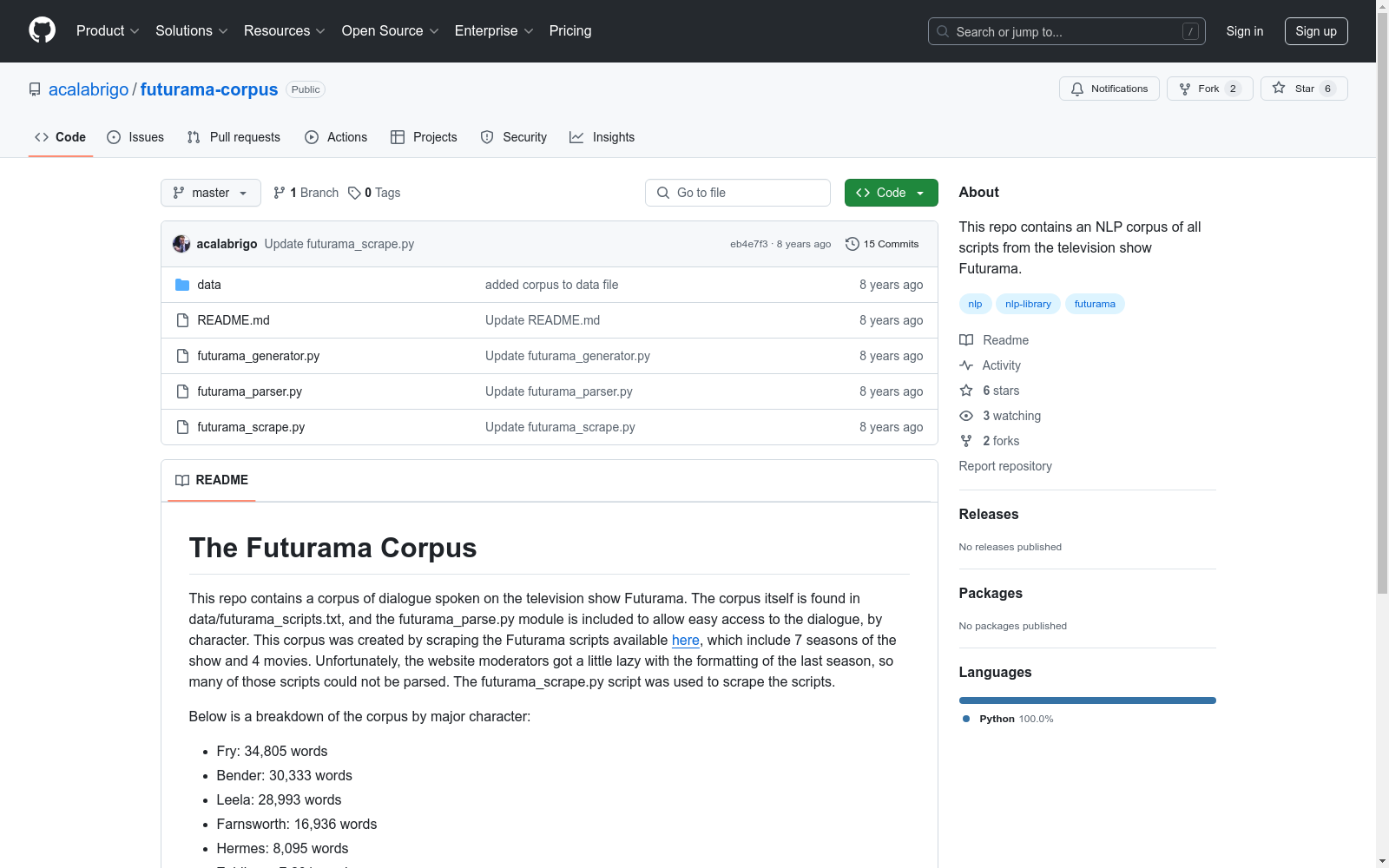Click the Search or jump to field
The height and width of the screenshot is (868, 1389).
(x=1067, y=31)
